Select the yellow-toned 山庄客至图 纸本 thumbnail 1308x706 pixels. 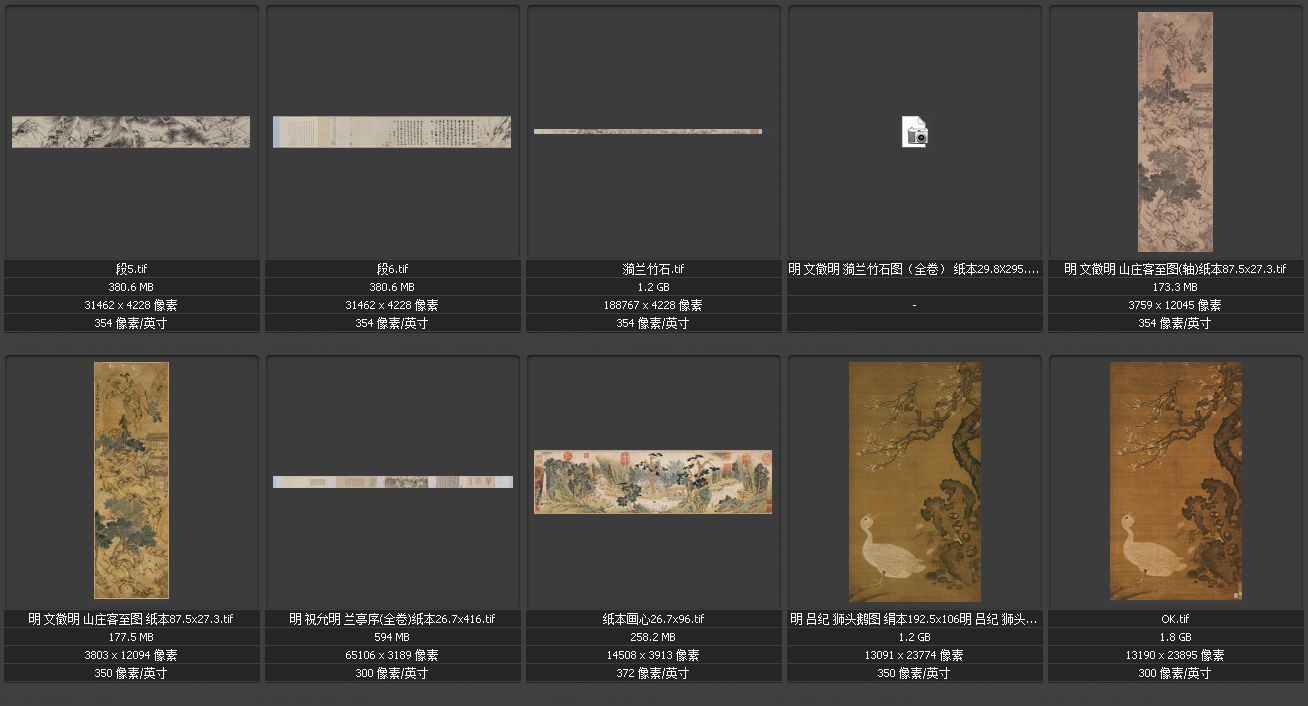click(x=131, y=480)
